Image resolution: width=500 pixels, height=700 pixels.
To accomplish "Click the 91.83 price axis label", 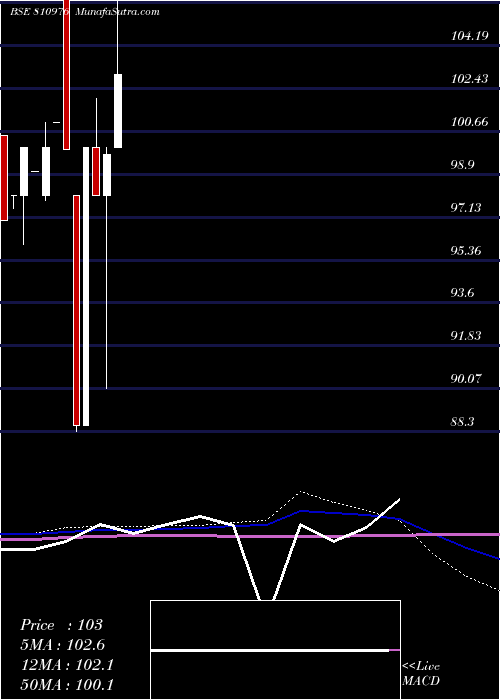I will 466,336.
